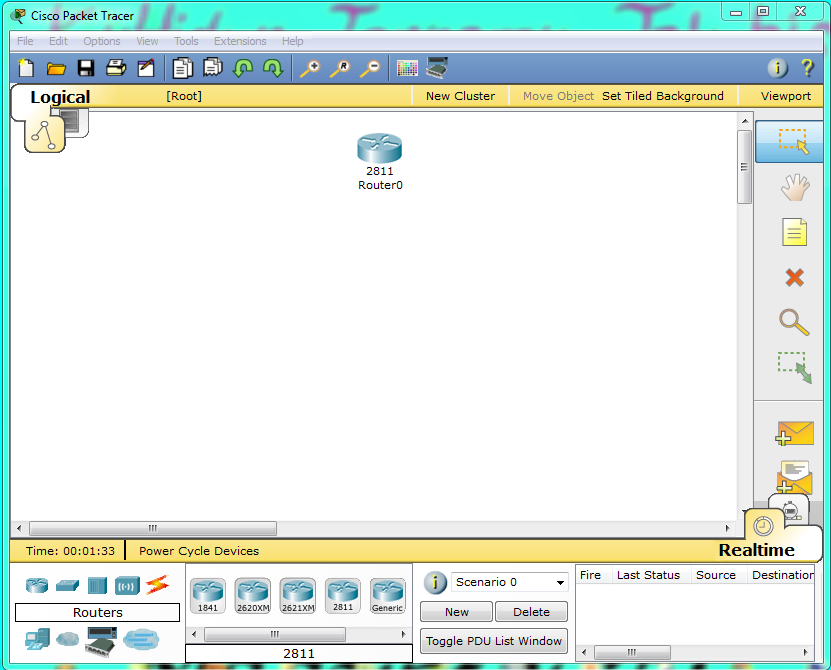Click the Print icon in the toolbar

pos(116,68)
